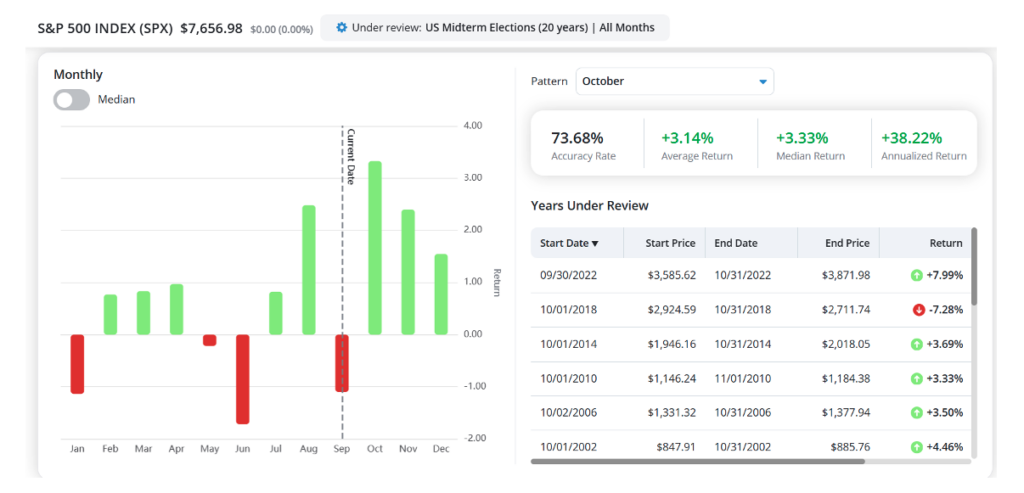Viewport: 1024px width, 493px height.
Task: Toggle the Median switch on
Action: pos(71,100)
